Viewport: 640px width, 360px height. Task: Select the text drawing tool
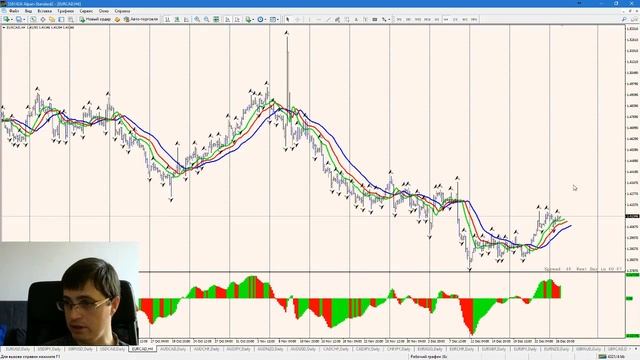(356, 19)
